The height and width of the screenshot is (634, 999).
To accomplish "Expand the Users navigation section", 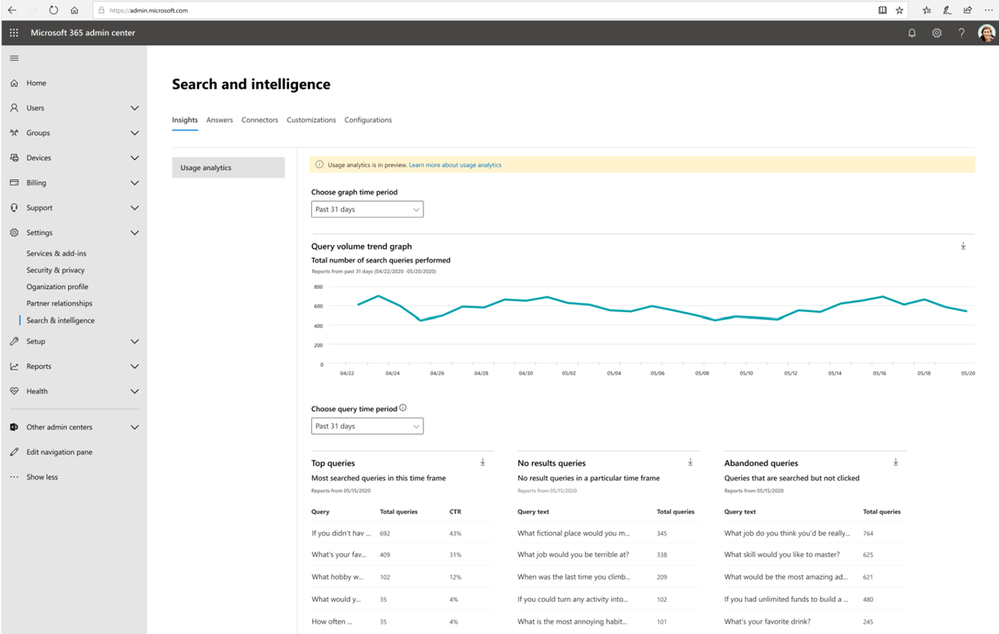I will coord(134,108).
